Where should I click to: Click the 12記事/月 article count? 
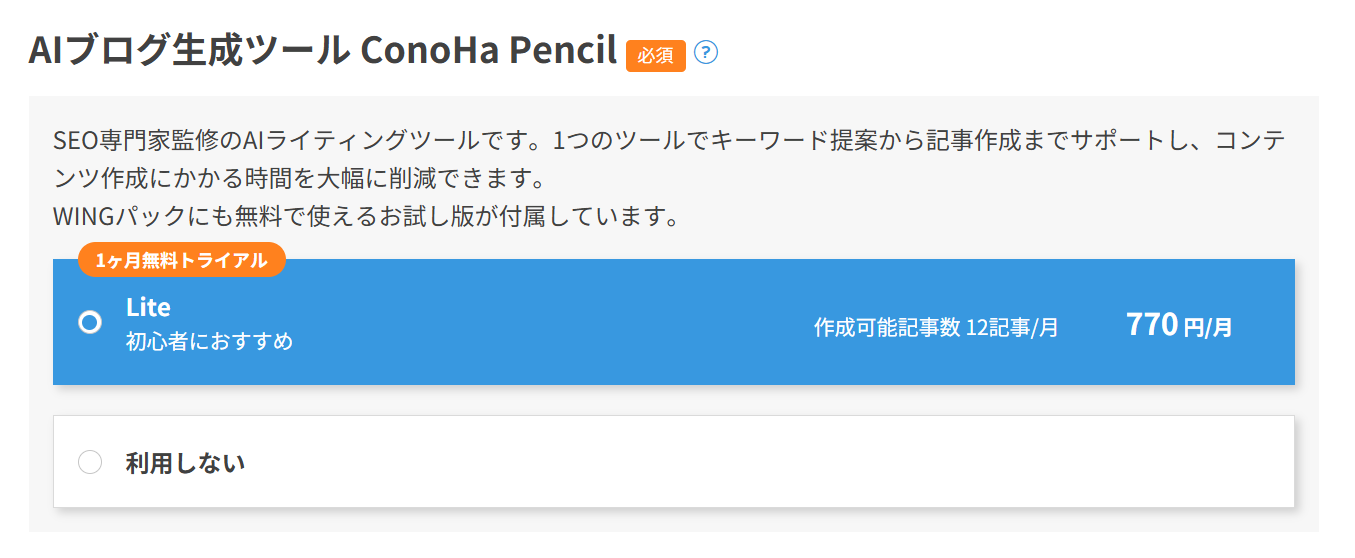(1012, 327)
